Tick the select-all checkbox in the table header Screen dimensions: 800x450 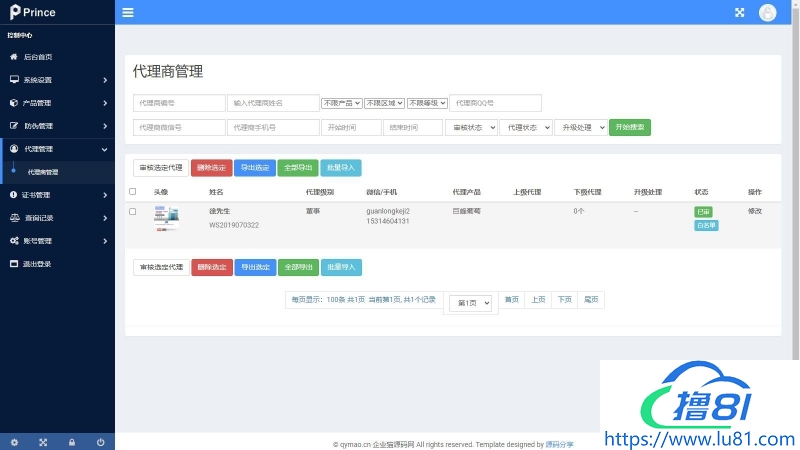click(x=133, y=191)
